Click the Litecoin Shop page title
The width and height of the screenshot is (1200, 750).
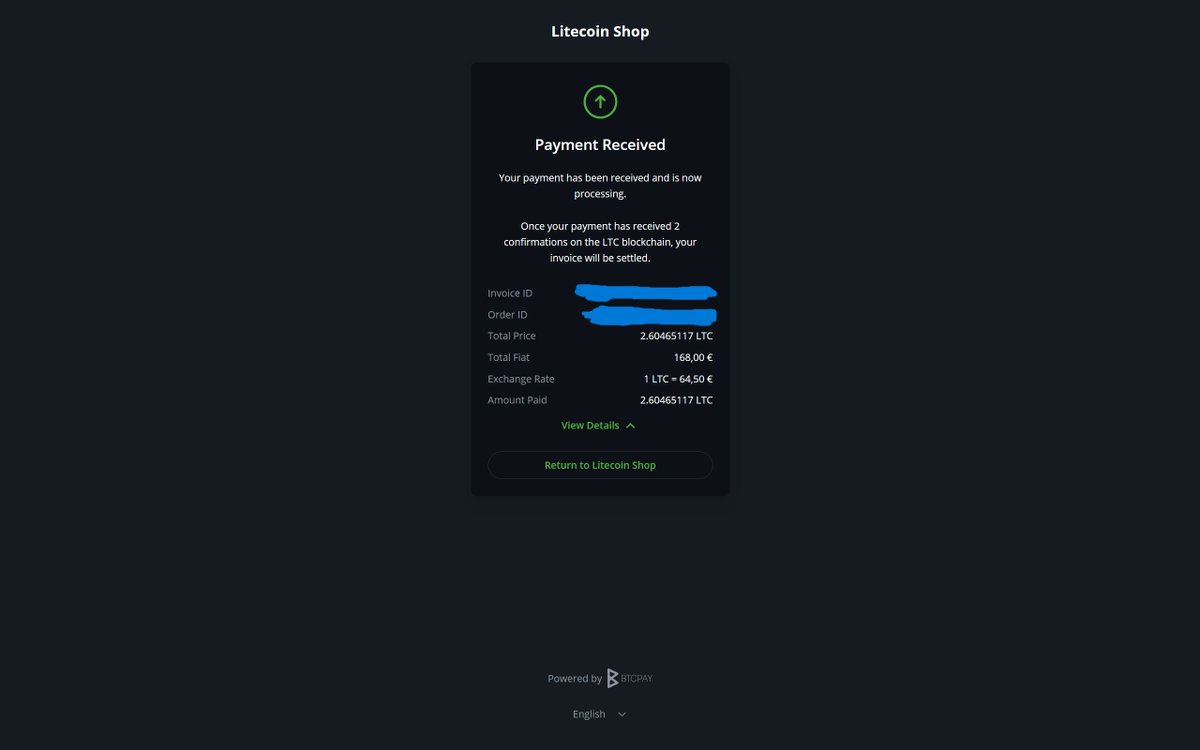point(600,31)
